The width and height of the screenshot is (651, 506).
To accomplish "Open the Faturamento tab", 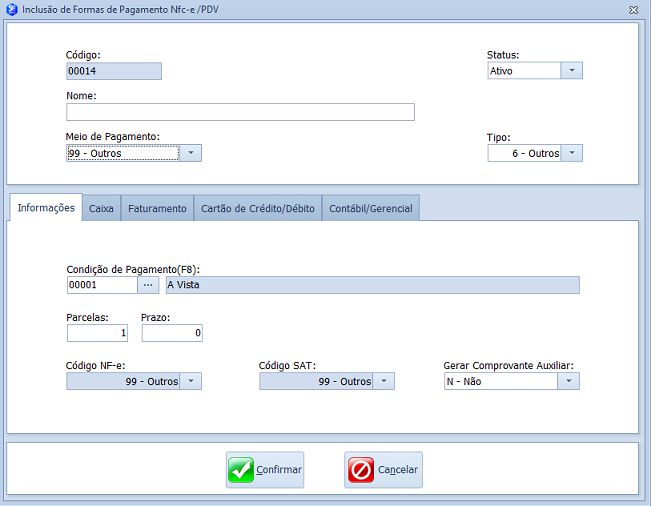I will pyautogui.click(x=157, y=209).
